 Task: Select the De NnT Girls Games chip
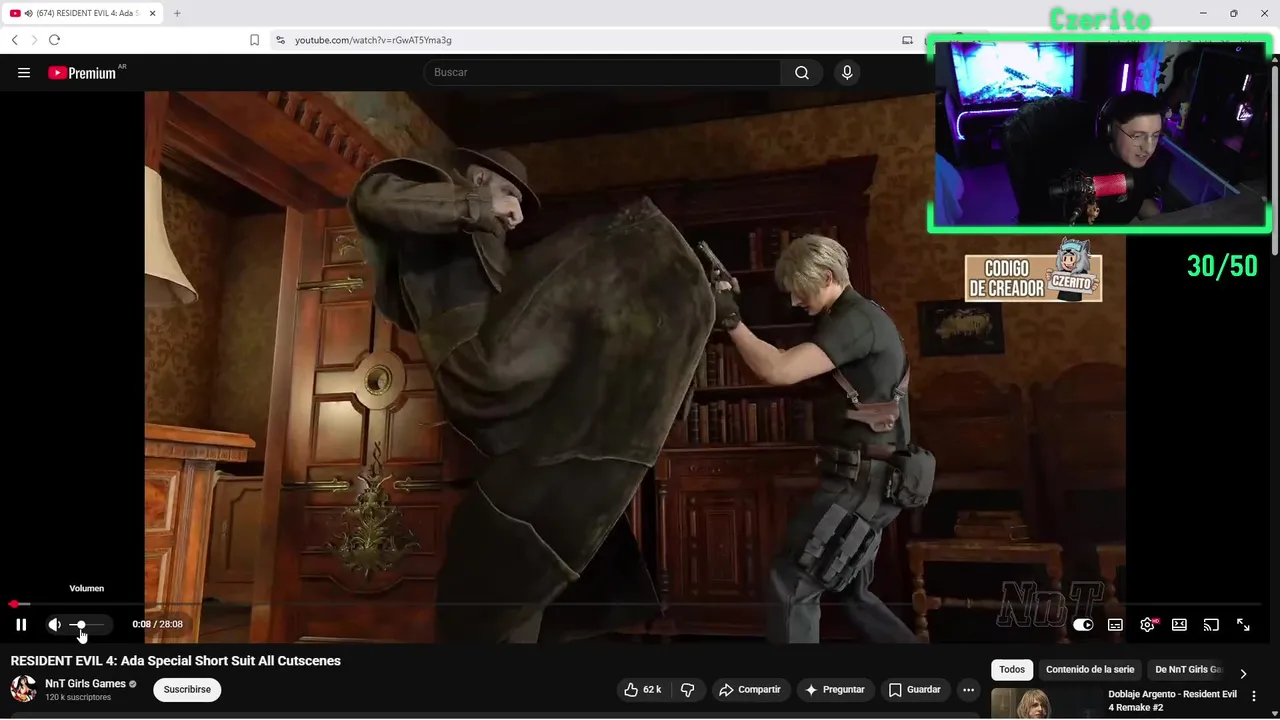click(1189, 670)
